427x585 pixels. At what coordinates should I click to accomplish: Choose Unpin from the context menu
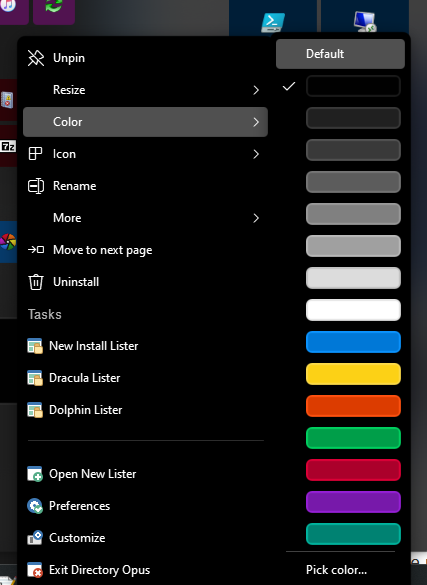[x=145, y=58]
